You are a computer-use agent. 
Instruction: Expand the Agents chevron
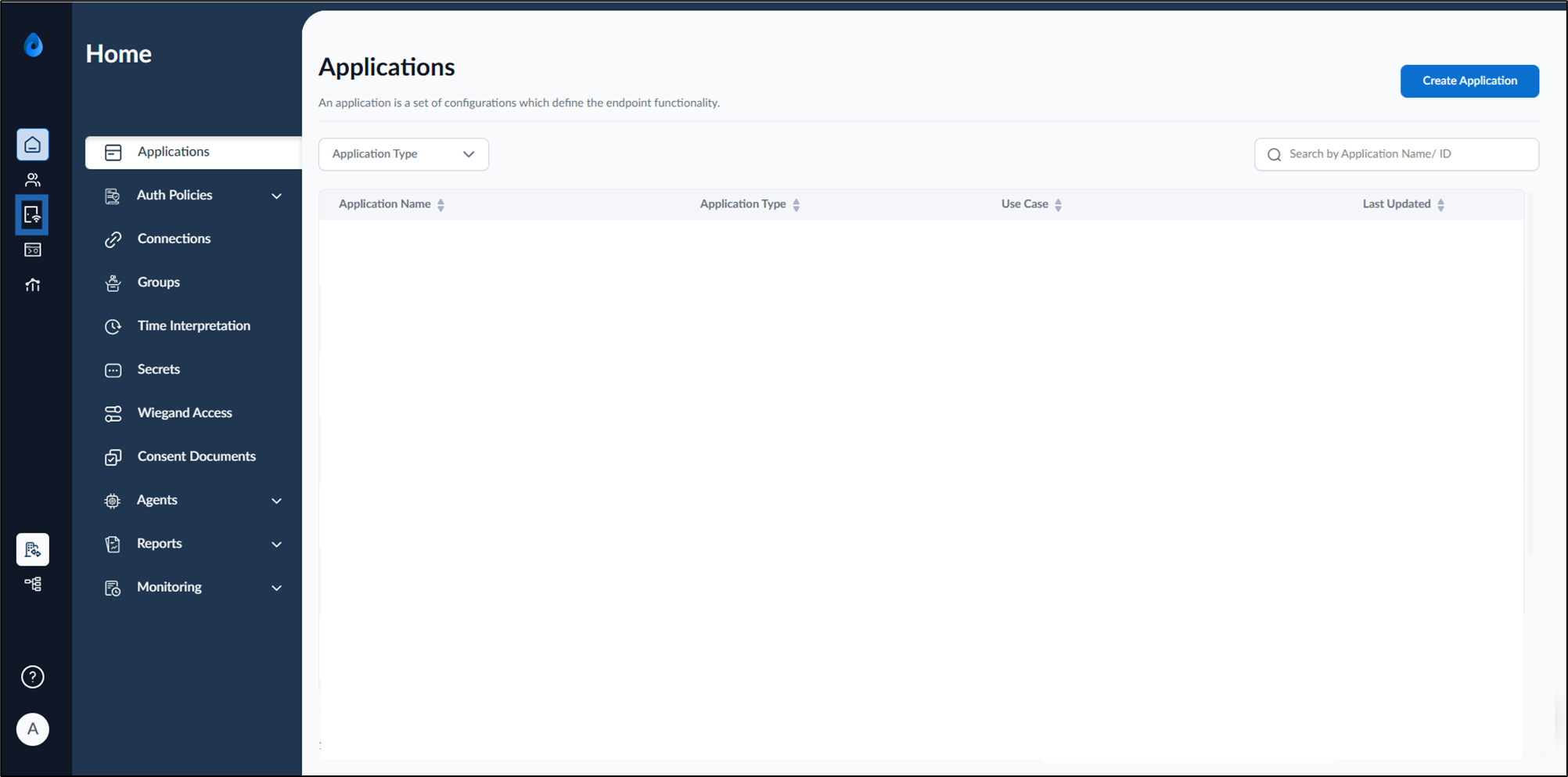(276, 501)
